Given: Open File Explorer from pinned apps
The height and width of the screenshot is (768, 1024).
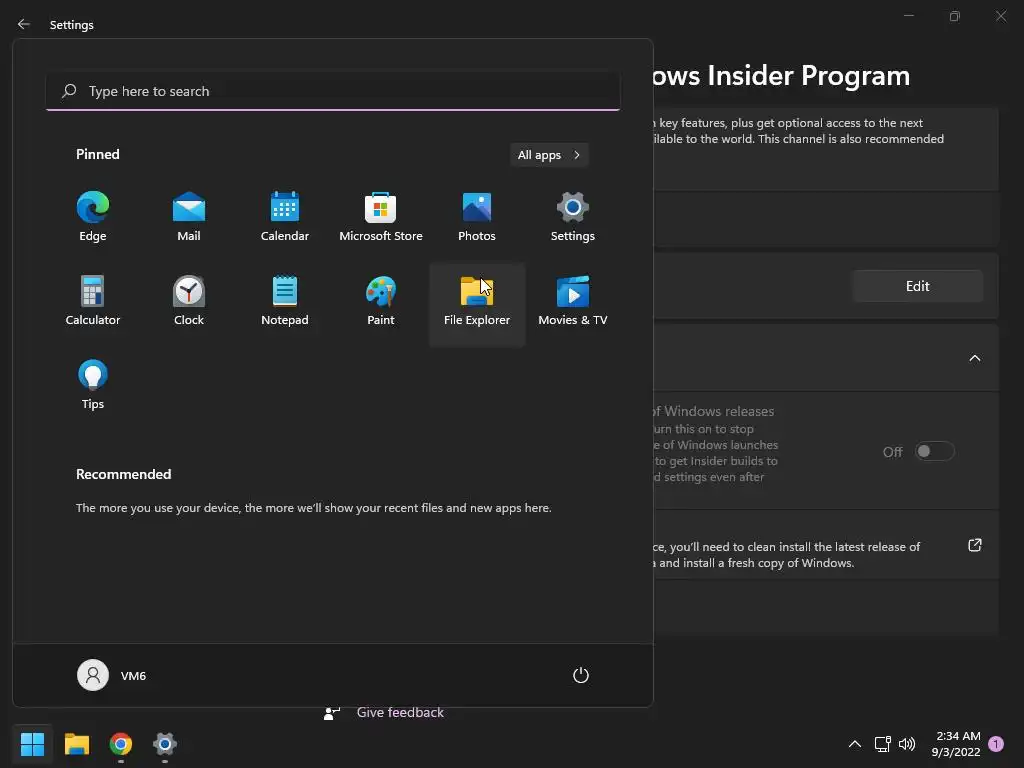Looking at the screenshot, I should [477, 304].
